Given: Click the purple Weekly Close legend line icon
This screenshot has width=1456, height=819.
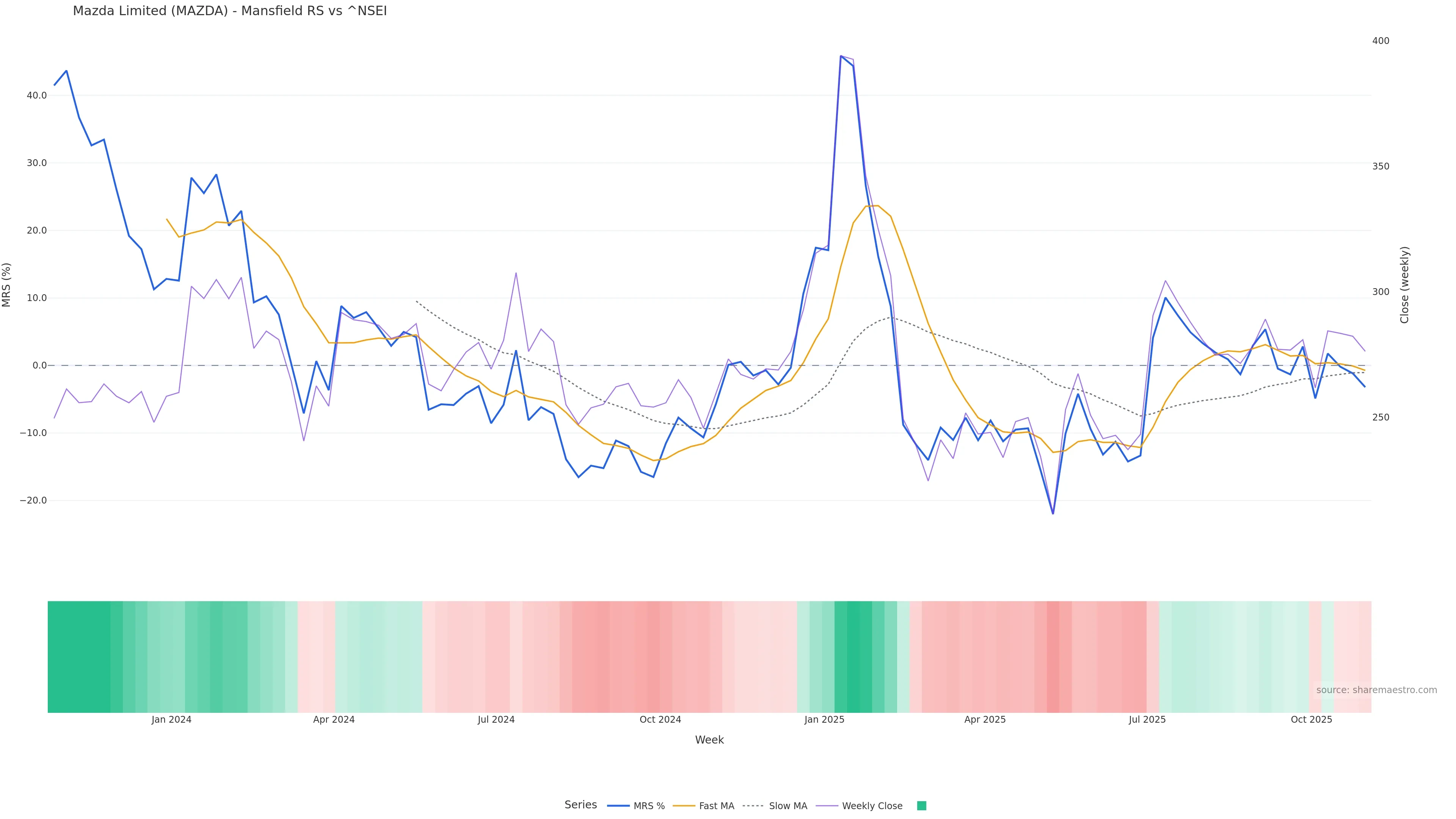Looking at the screenshot, I should coord(827,806).
